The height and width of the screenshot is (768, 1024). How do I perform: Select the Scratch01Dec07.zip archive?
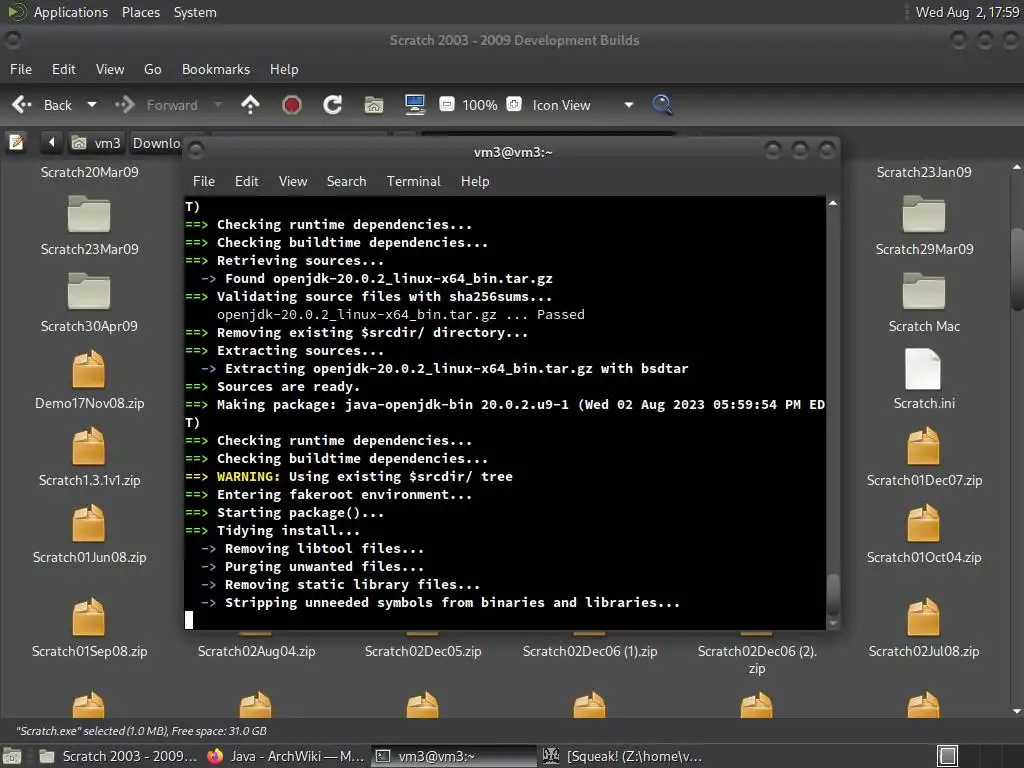coord(924,456)
